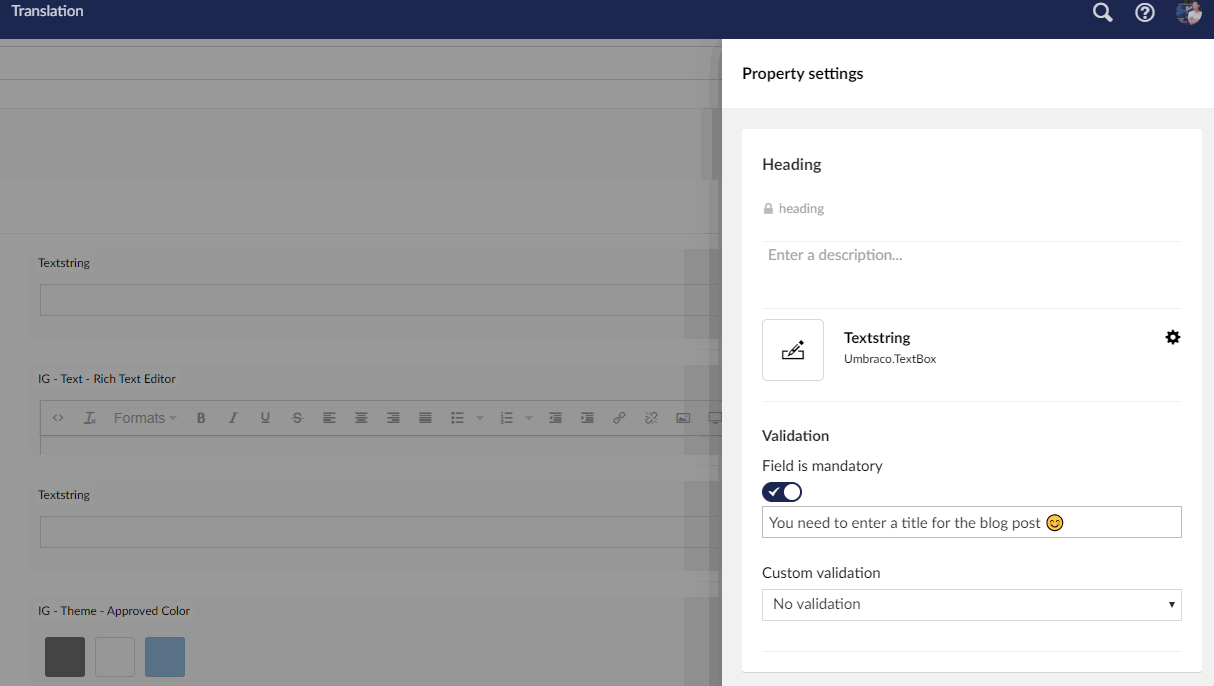
Task: Edit the Heading property name
Action: (x=792, y=164)
